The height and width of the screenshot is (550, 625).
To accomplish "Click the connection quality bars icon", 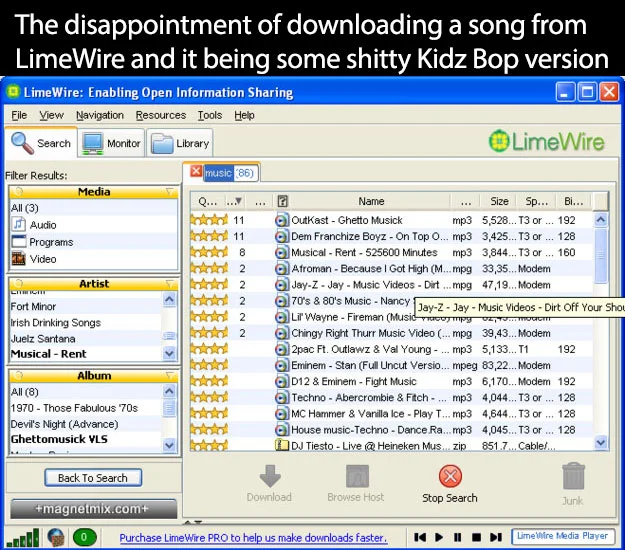I will point(23,537).
